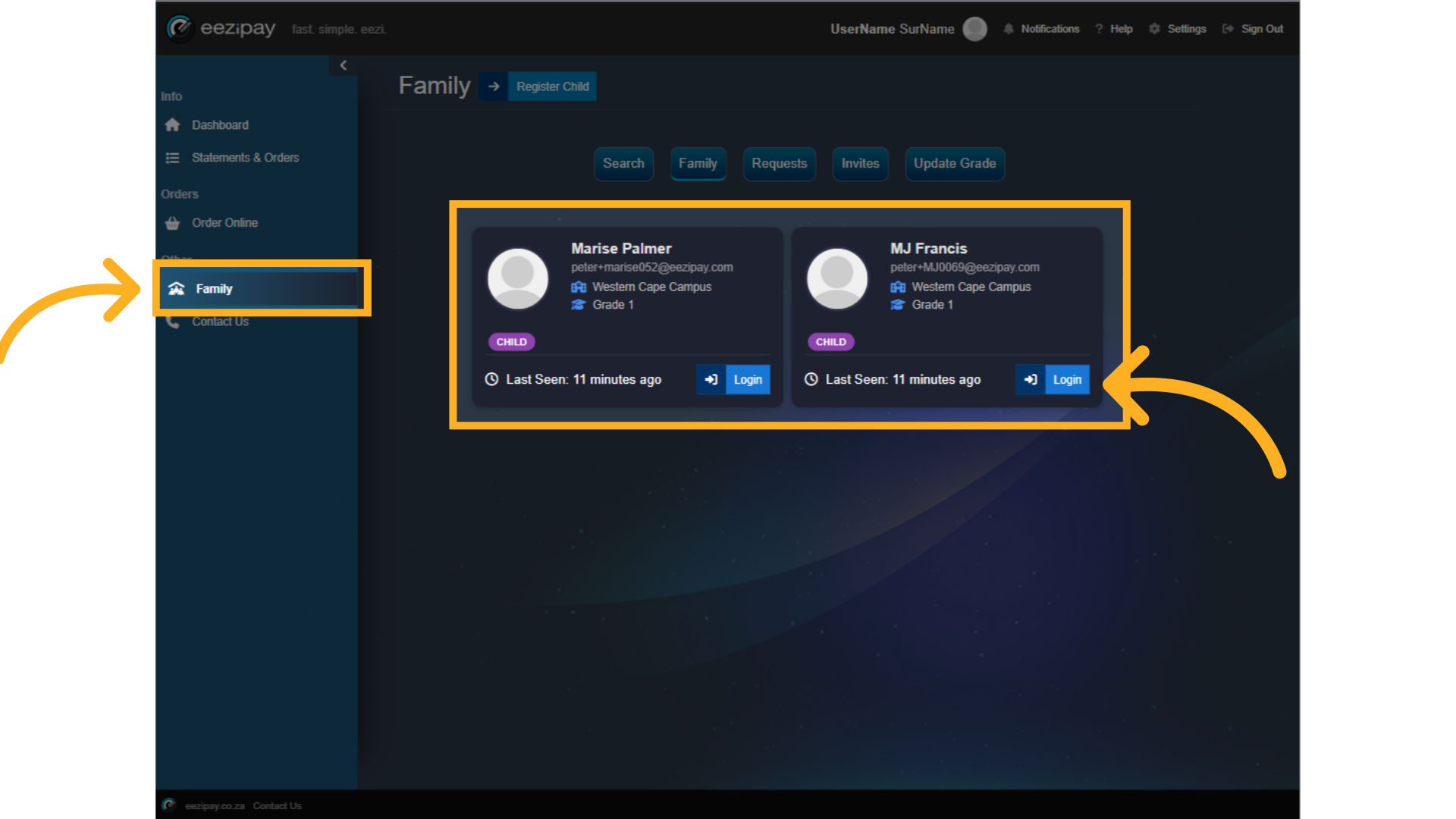Click the Family page heading

pos(435,86)
